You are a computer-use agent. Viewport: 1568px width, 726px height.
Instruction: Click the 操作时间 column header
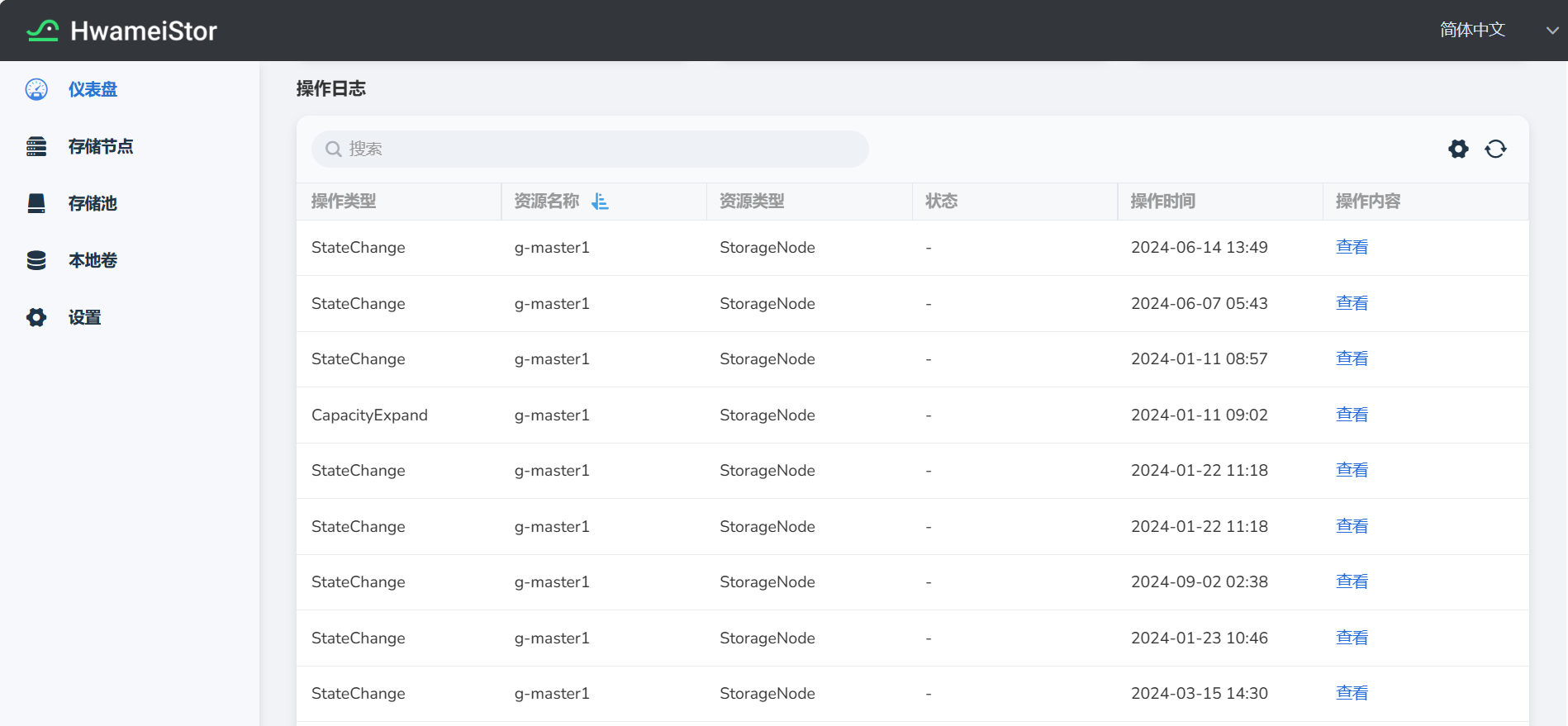(x=1162, y=202)
